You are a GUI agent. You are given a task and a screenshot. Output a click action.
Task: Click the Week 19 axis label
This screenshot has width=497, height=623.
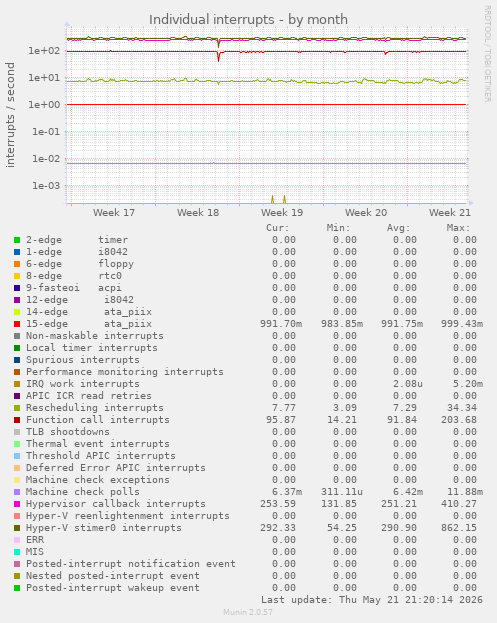tap(282, 213)
